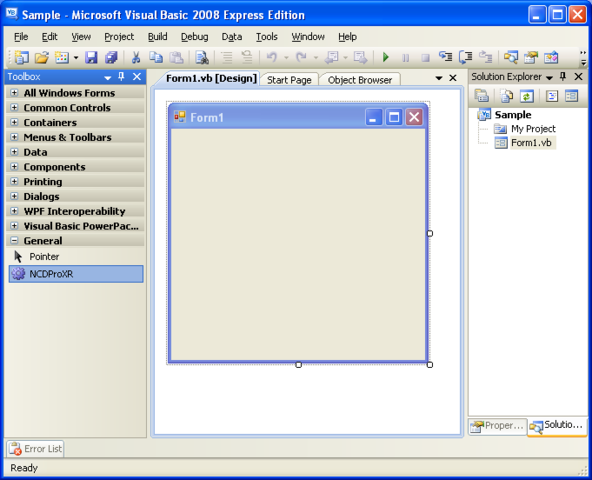This screenshot has height=480, width=592.
Task: Click the Undo arrow icon
Action: pos(272,57)
